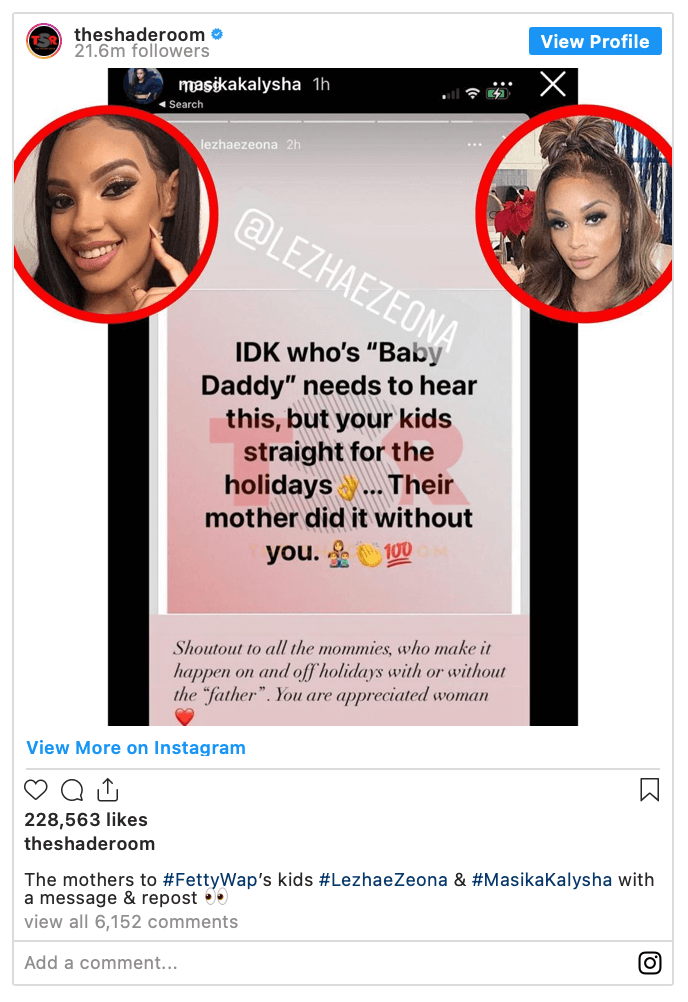This screenshot has height=1002, width=688.
Task: Click theshaderoom profile avatar
Action: pos(44,42)
